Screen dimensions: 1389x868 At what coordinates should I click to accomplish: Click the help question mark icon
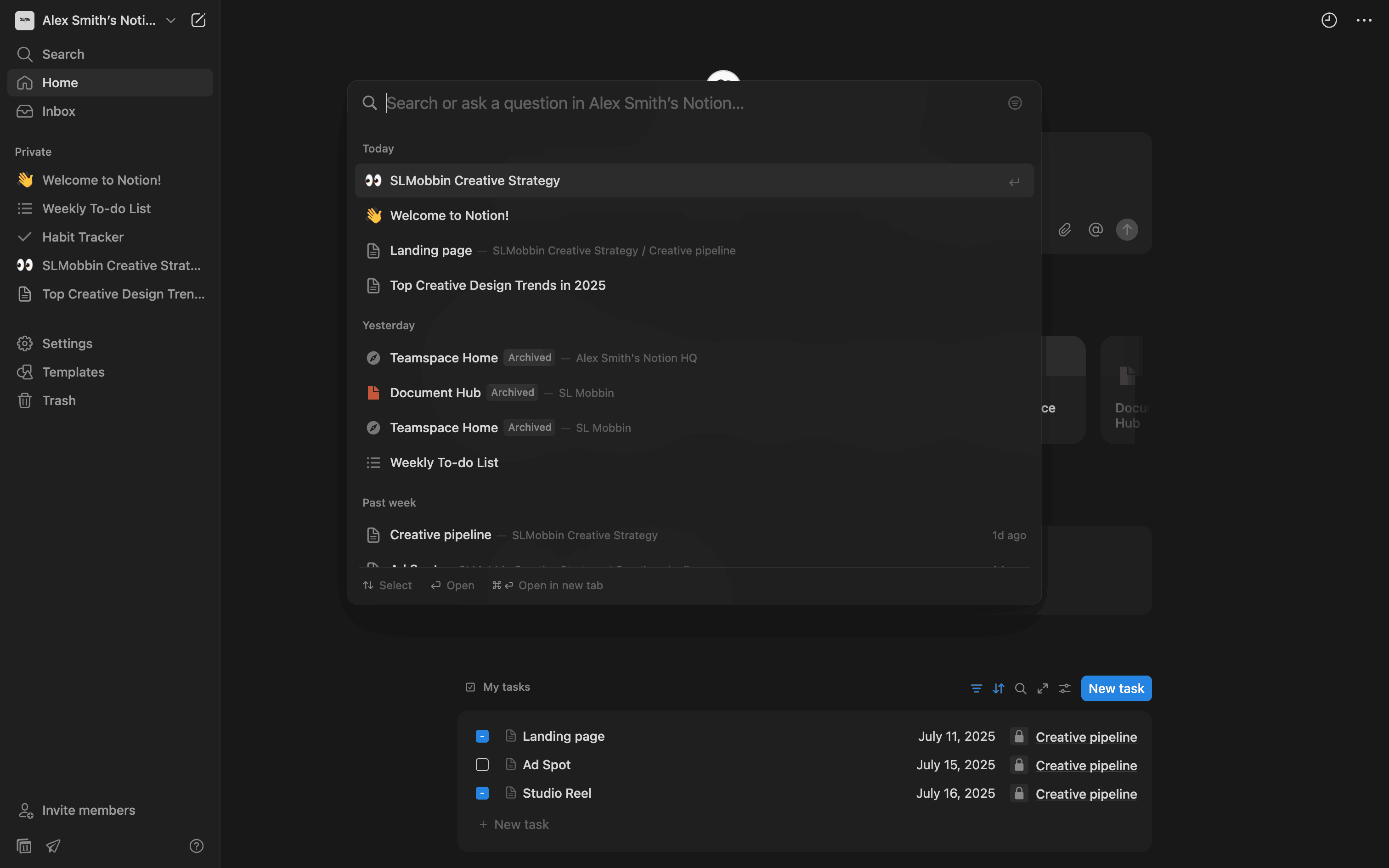196,845
